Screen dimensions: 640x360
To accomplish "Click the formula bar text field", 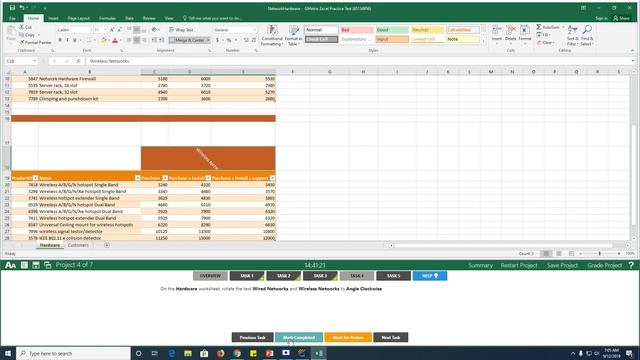I will [x=359, y=61].
